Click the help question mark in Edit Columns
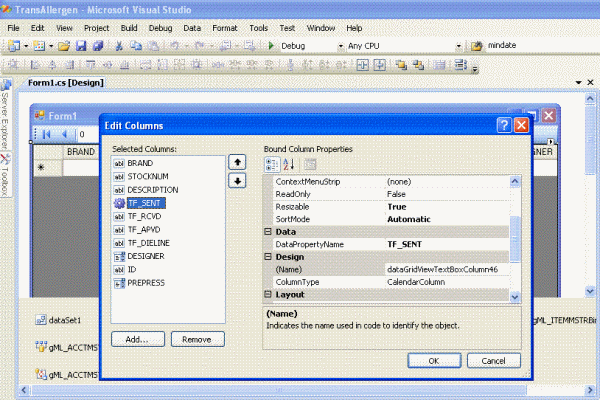This screenshot has width=600, height=400. [504, 125]
